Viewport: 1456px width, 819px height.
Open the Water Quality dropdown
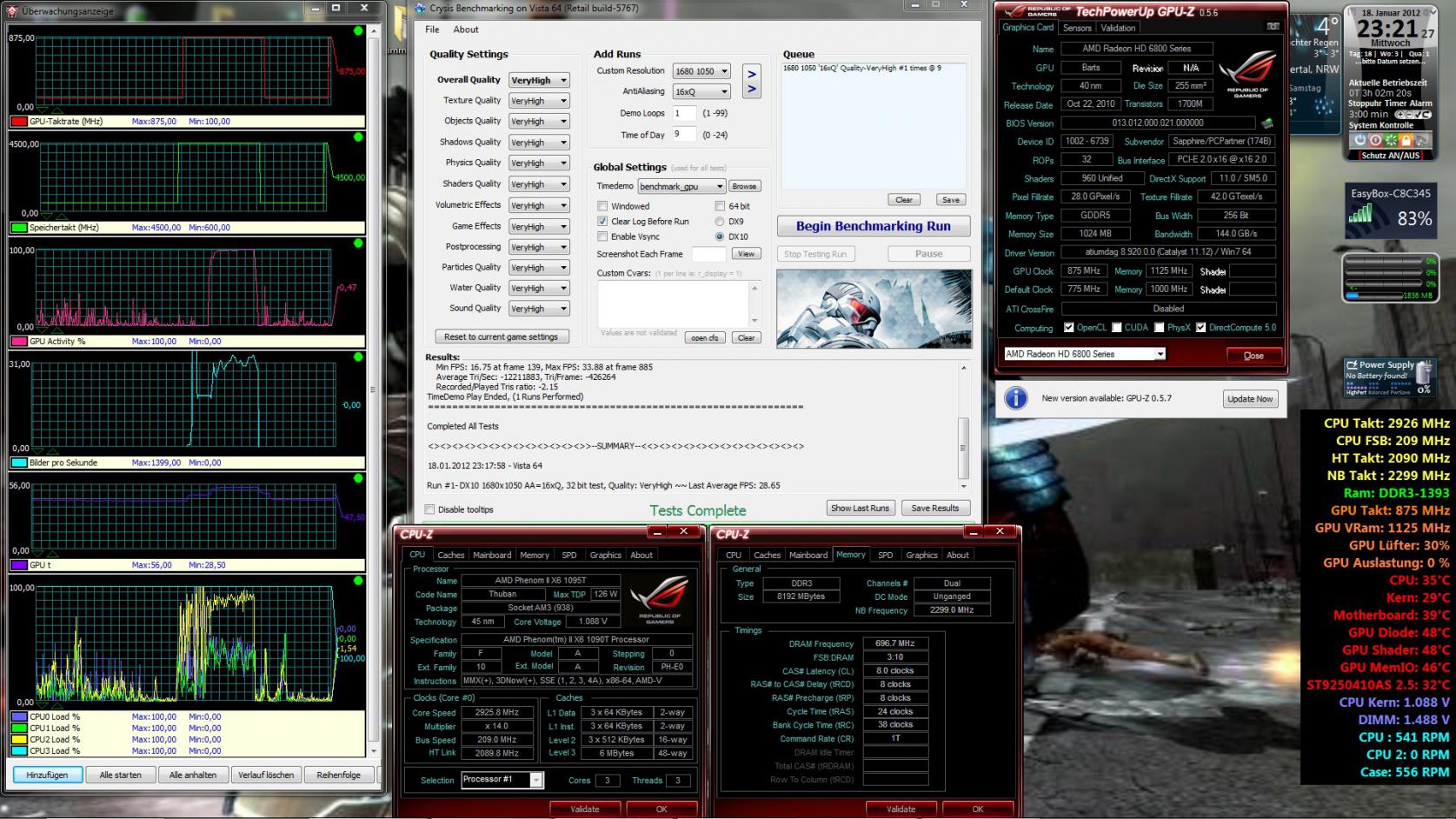[x=539, y=288]
